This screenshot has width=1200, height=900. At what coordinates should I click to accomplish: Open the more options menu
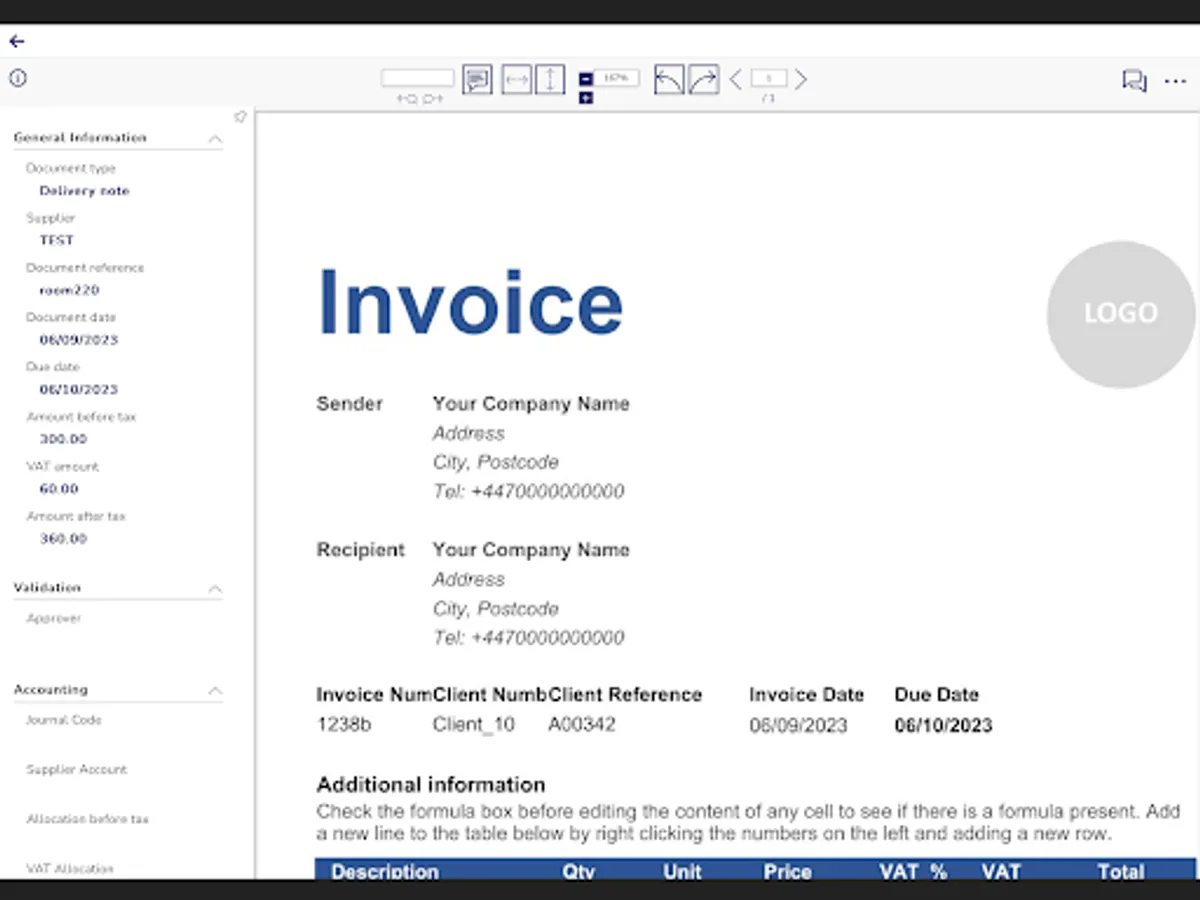pyautogui.click(x=1175, y=81)
